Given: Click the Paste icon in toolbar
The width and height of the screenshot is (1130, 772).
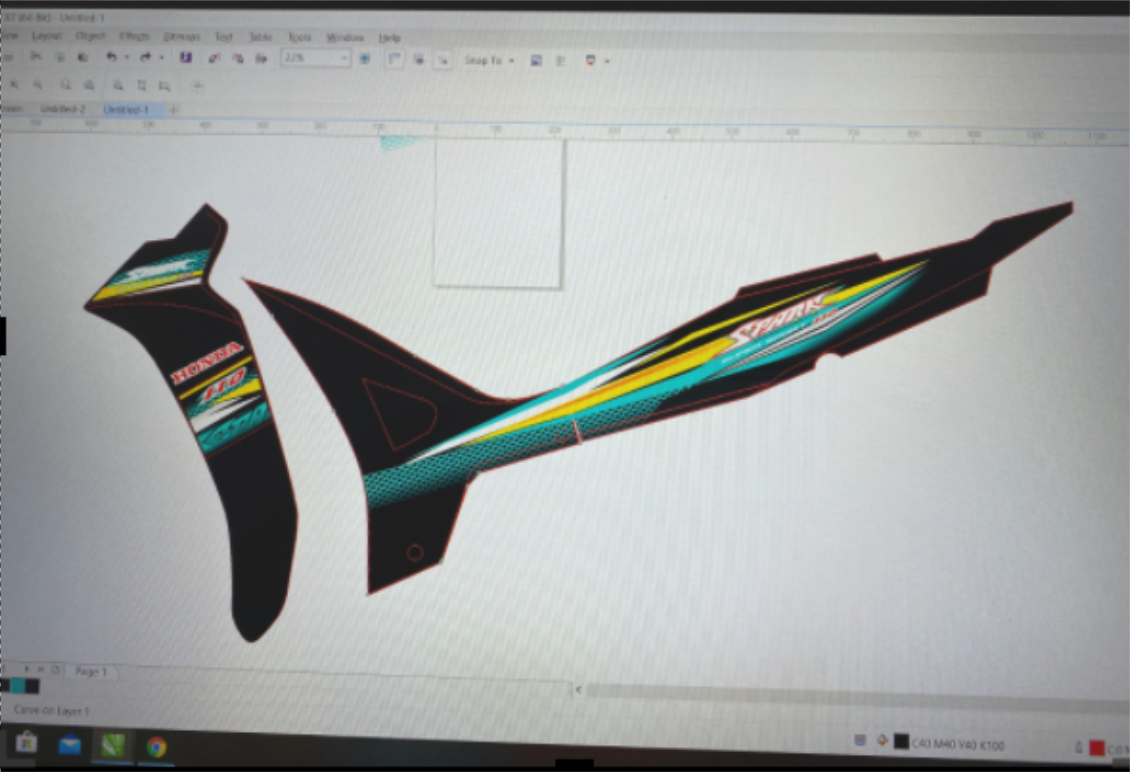Looking at the screenshot, I should pos(83,57).
